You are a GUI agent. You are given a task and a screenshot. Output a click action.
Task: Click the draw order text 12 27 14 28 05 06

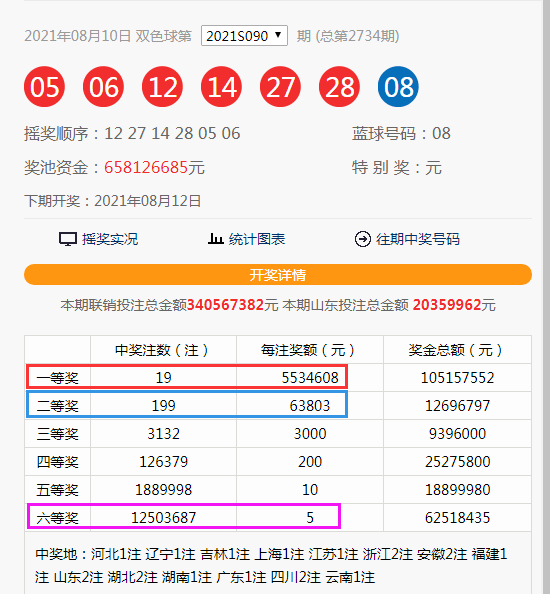172,133
